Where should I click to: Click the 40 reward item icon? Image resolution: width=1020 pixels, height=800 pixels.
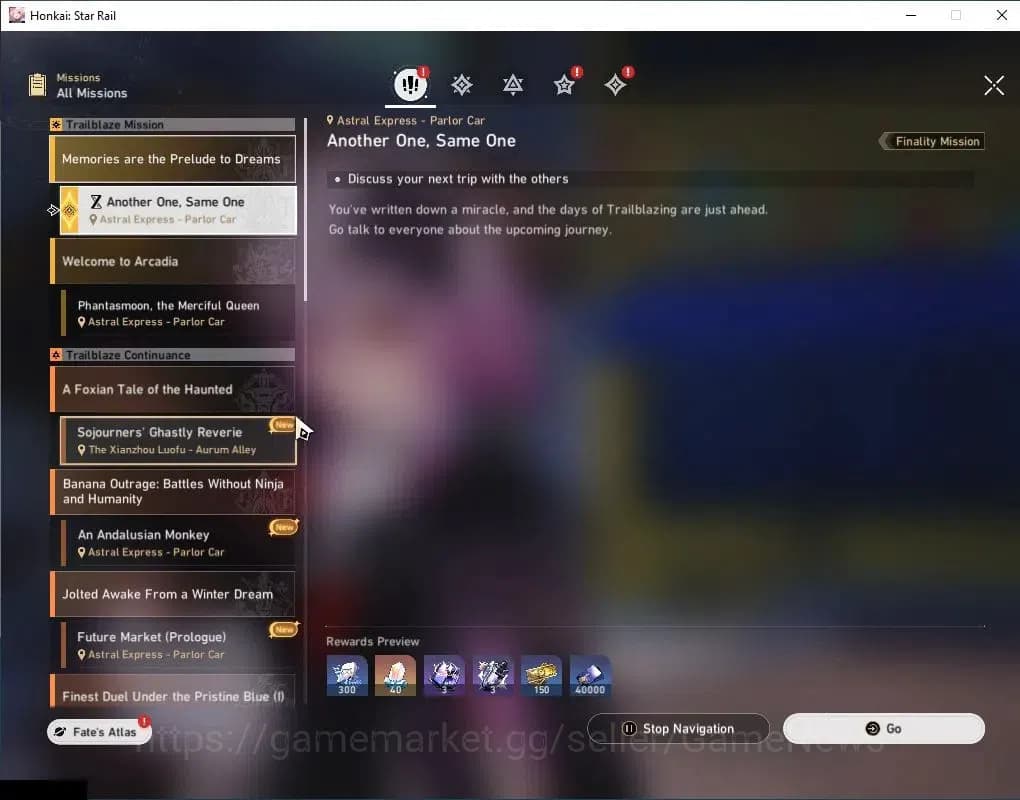point(396,675)
